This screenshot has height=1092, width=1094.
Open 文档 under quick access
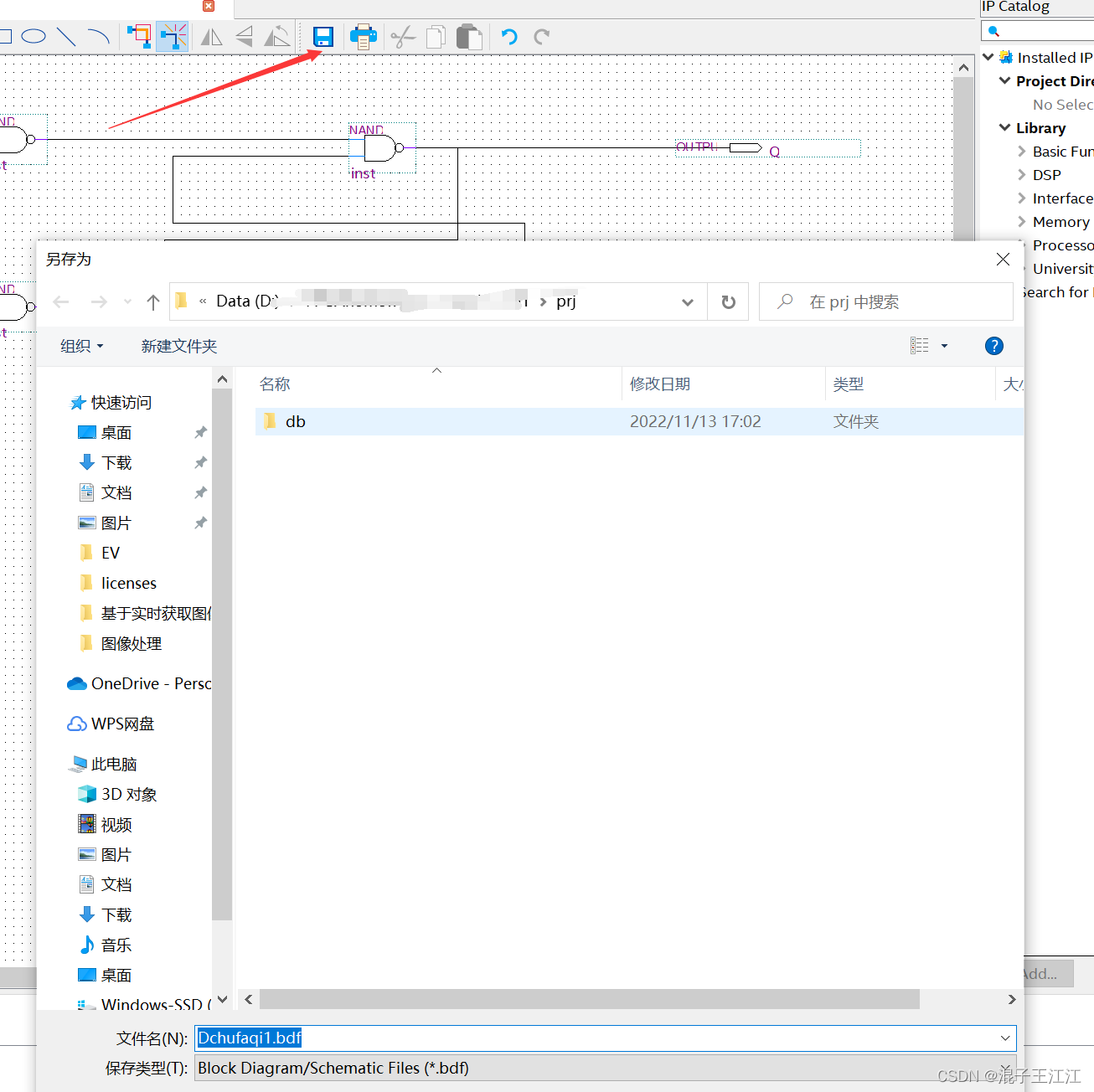click(x=106, y=493)
